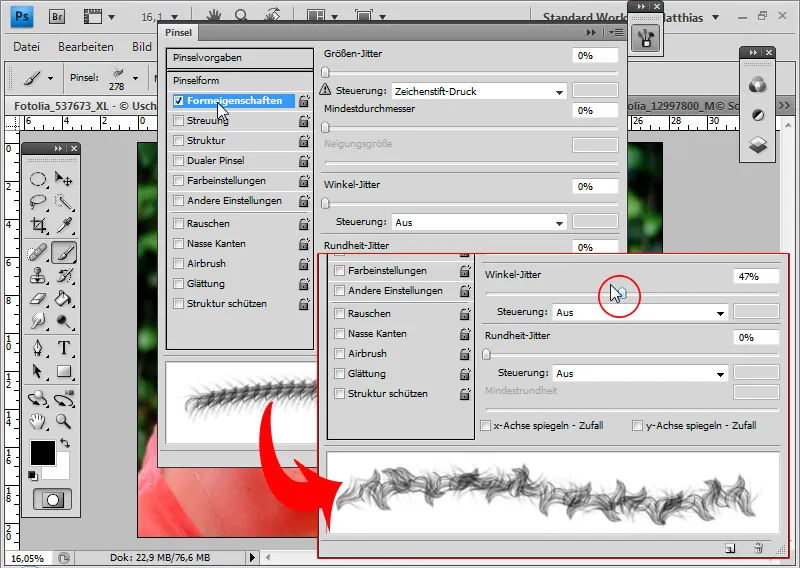
Task: Activate the Crop tool
Action: [38, 225]
